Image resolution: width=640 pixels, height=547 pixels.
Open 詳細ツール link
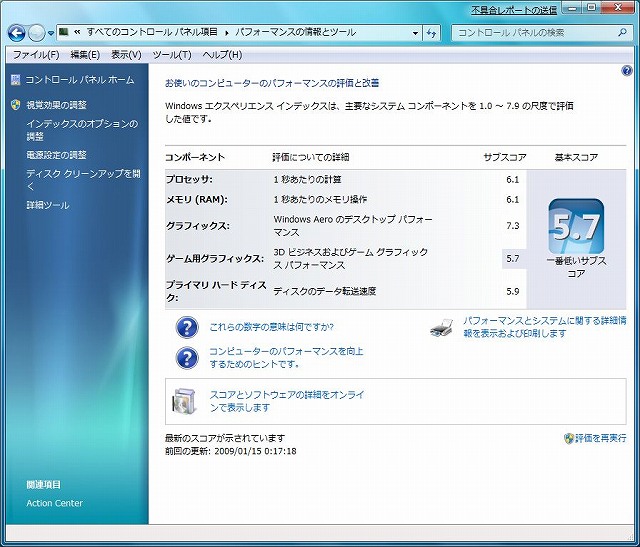coord(48,205)
